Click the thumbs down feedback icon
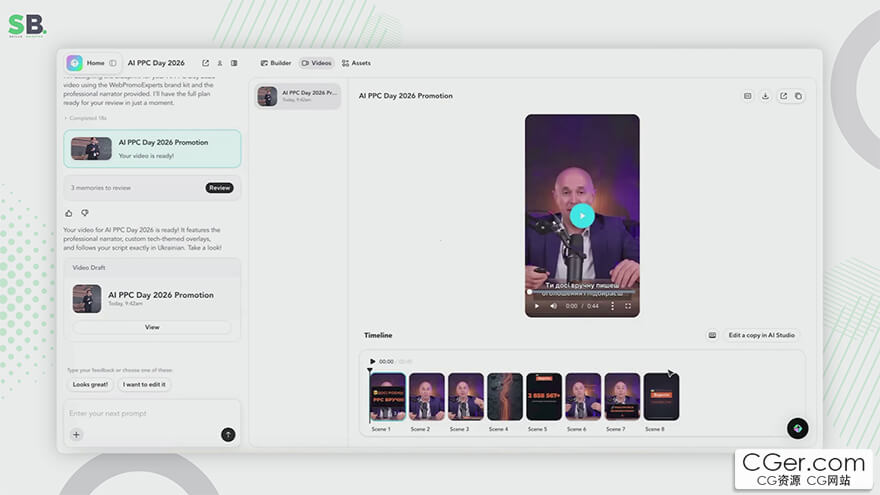Screen dimensions: 880x495 coord(85,213)
